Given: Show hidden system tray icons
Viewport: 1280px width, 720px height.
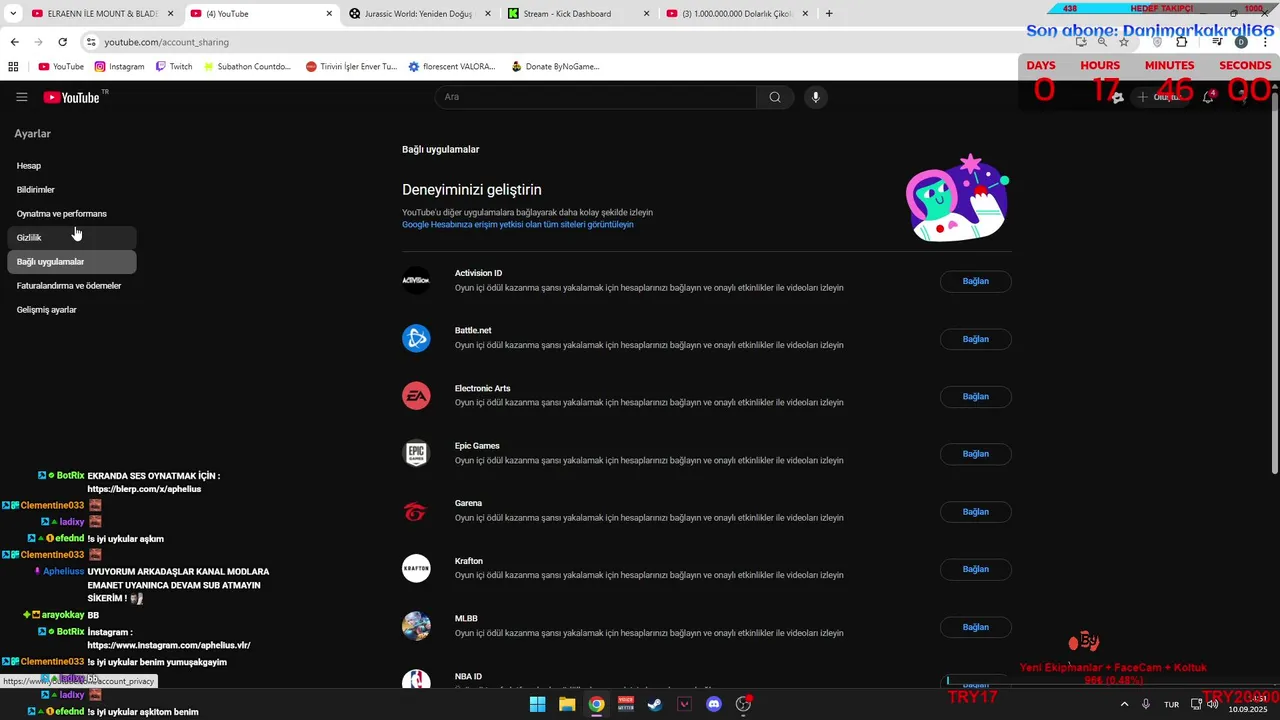Looking at the screenshot, I should point(1124,704).
